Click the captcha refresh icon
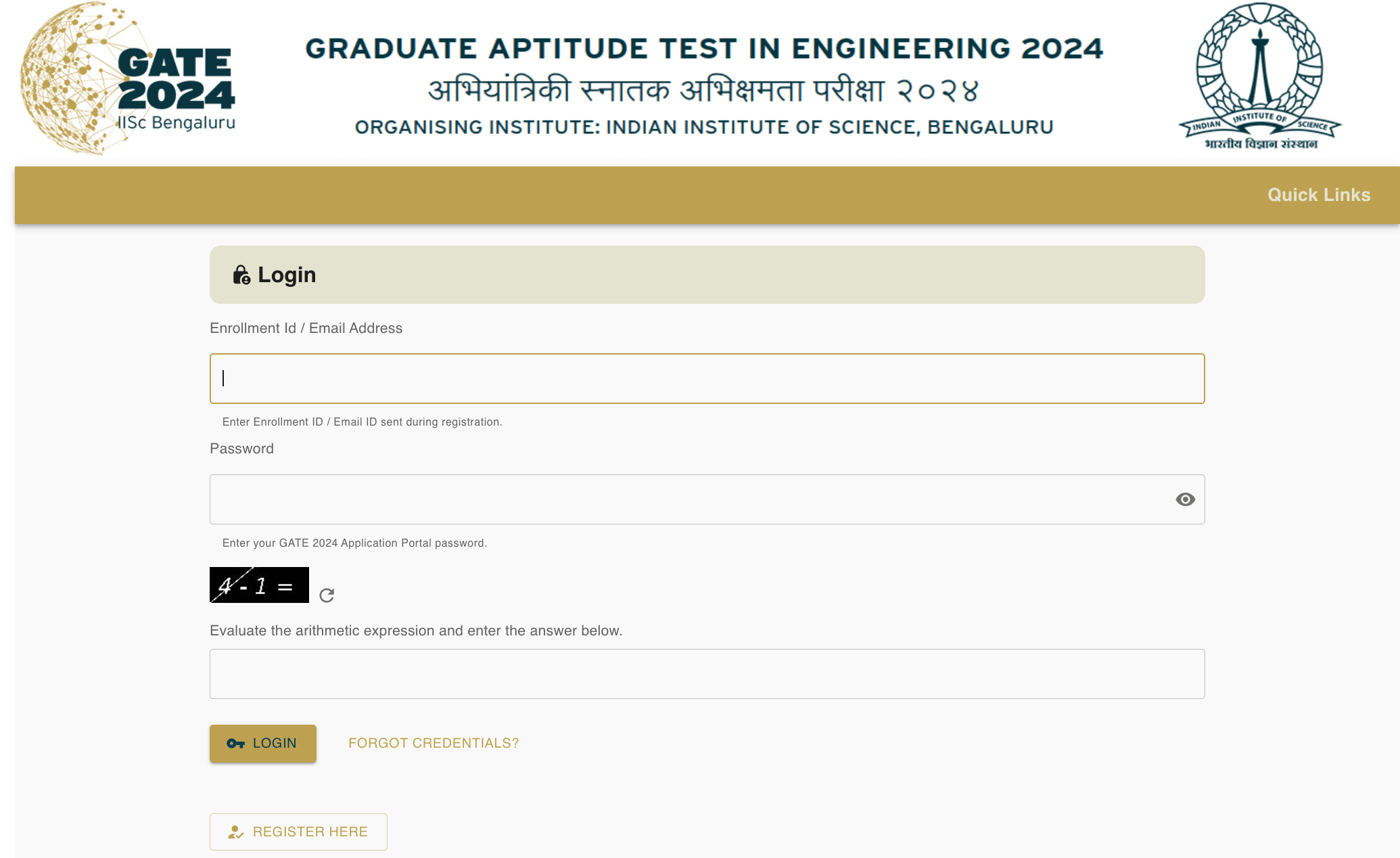Viewport: 1400px width, 858px height. pos(327,595)
